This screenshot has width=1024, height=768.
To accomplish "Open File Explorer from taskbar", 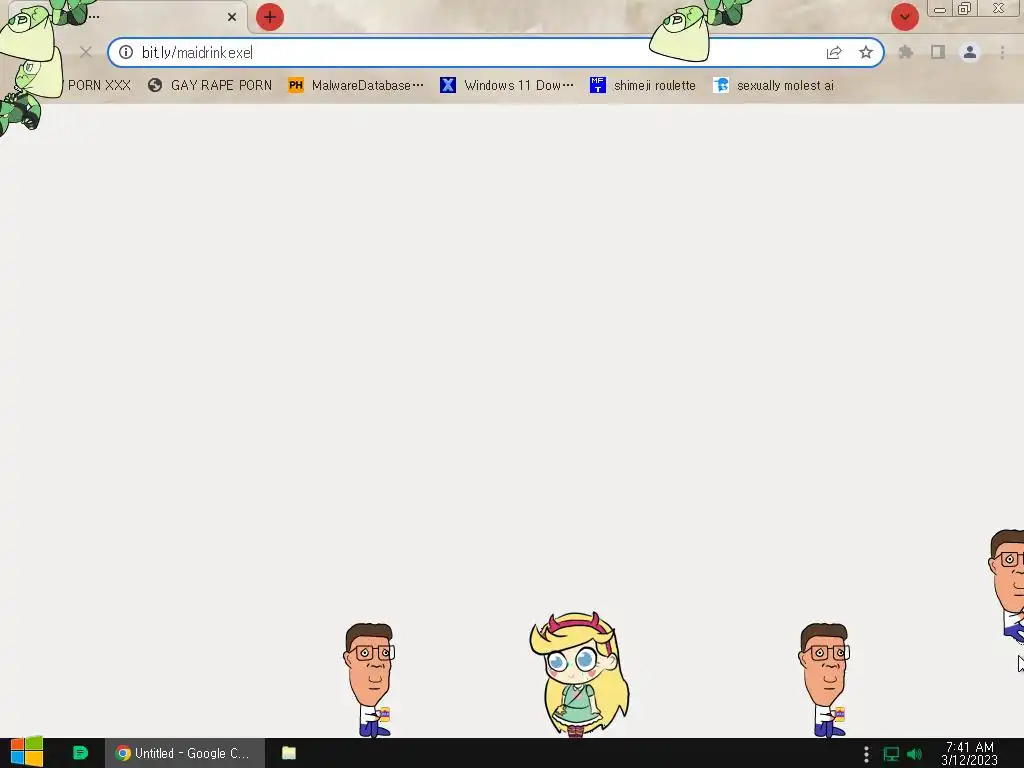I will tap(289, 753).
